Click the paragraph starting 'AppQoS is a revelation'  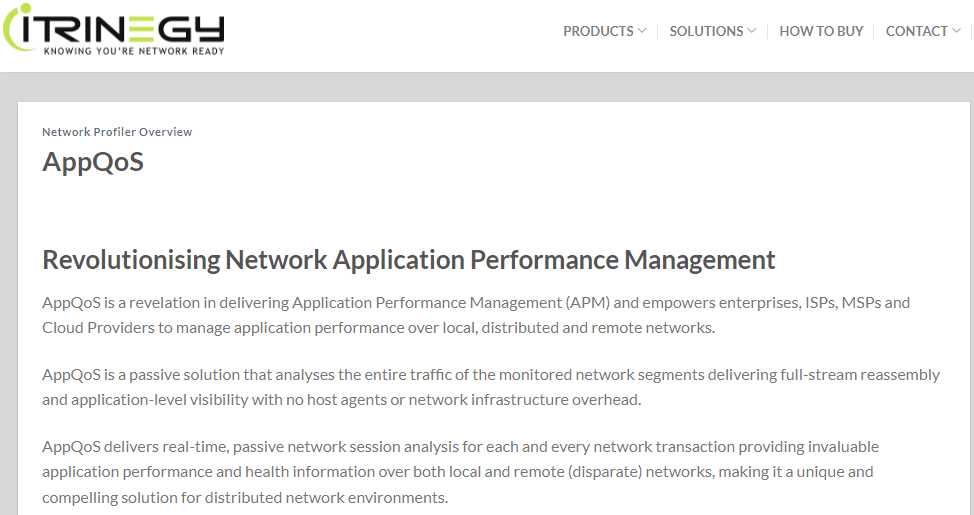[476, 315]
